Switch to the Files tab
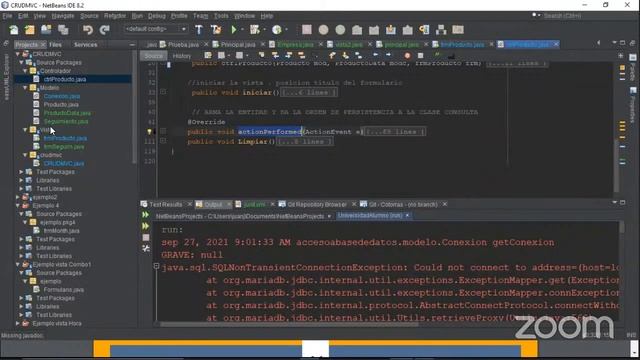This screenshot has width=640, height=360. coord(55,45)
